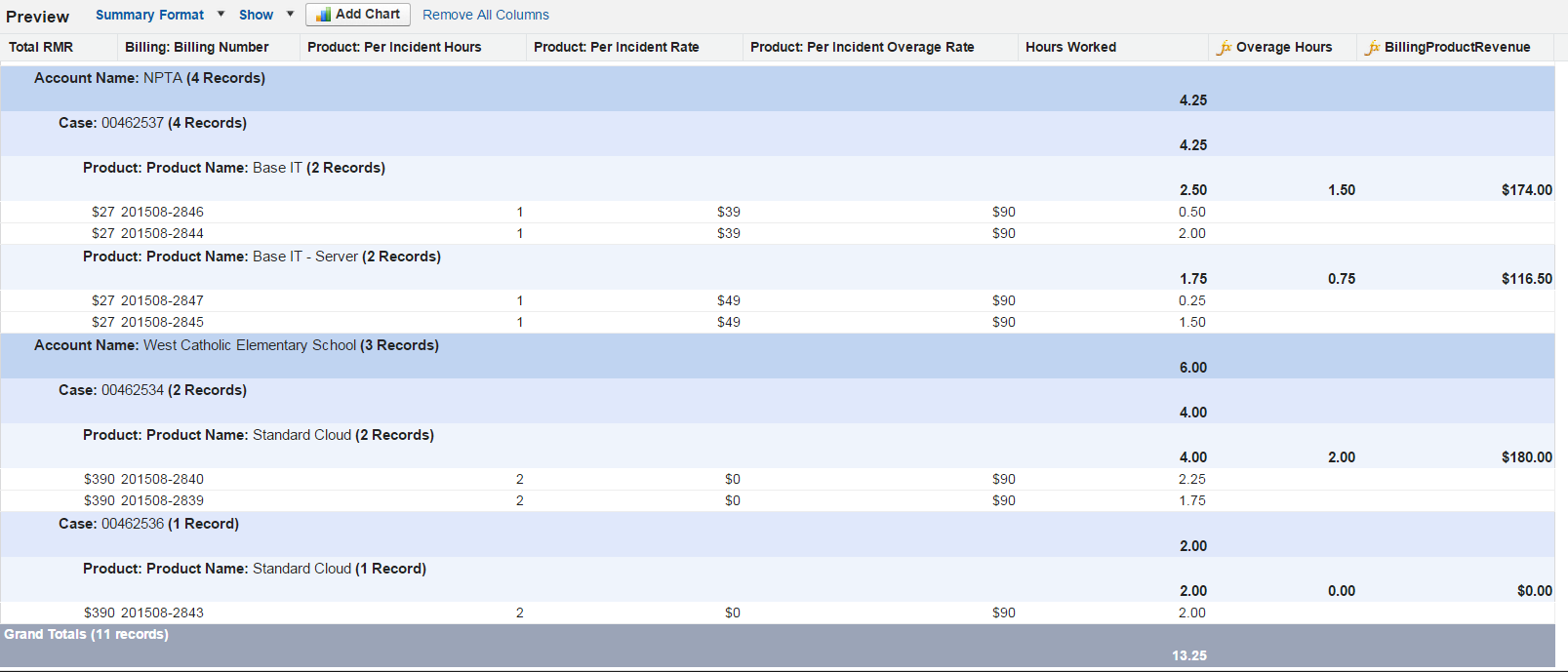1568x672 pixels.
Task: Click the Product: Per Incident Rate header
Action: (616, 47)
